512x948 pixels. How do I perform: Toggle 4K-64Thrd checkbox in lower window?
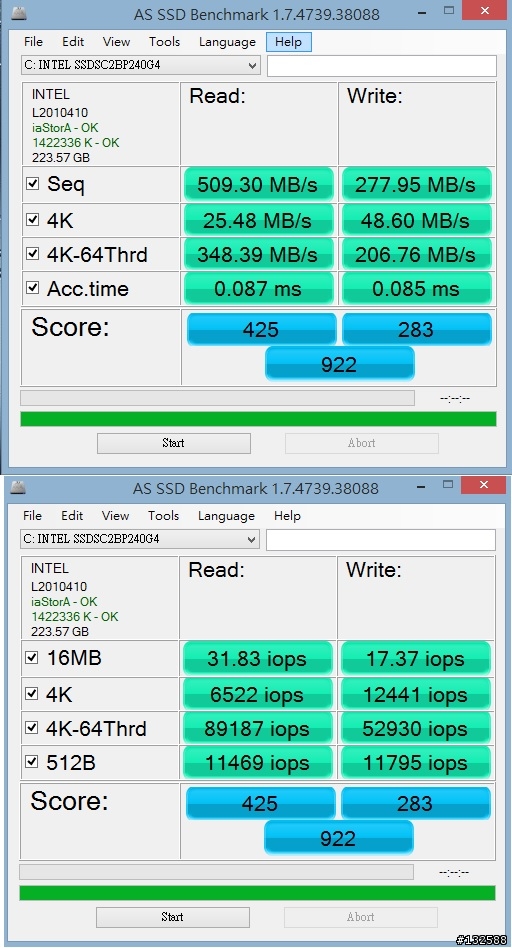pos(32,728)
